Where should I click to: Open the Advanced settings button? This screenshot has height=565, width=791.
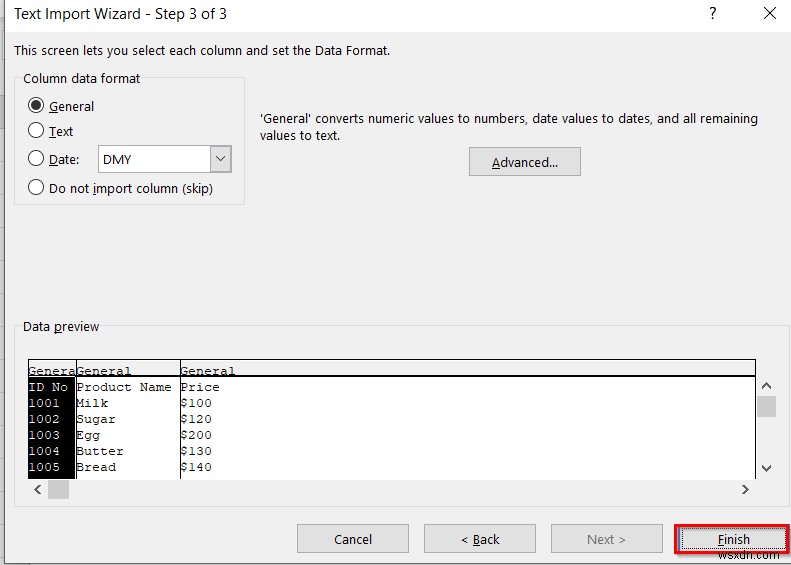point(525,162)
